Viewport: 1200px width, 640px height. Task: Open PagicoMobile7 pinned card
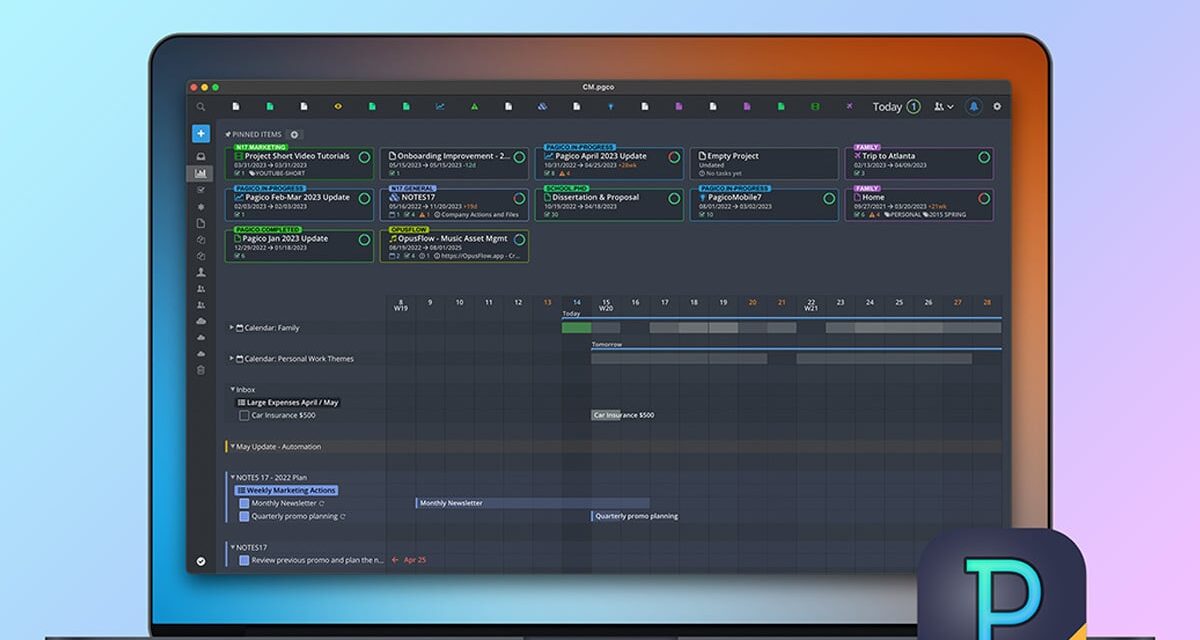point(764,205)
